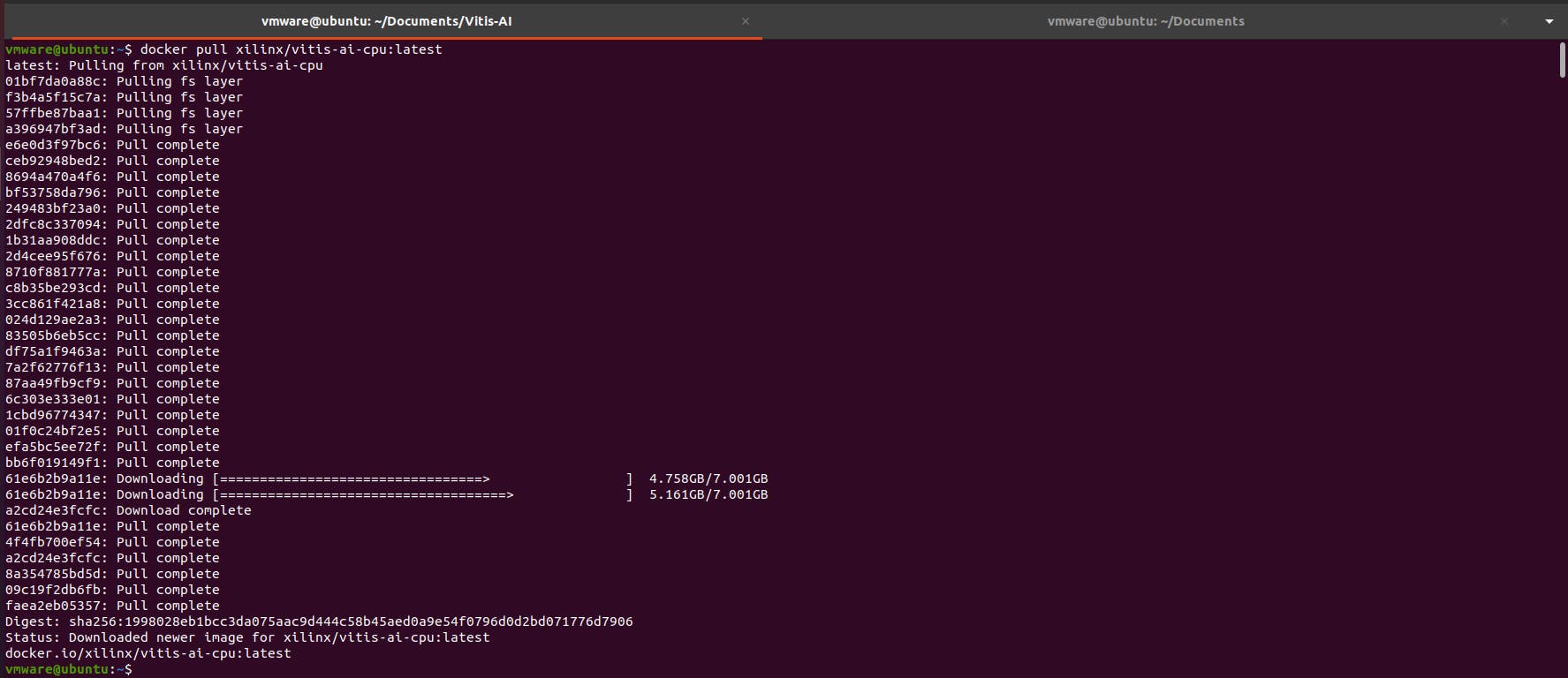Image resolution: width=1568 pixels, height=678 pixels.
Task: Click the 4f4fb700ef54 Pull complete line
Action: pos(112,542)
